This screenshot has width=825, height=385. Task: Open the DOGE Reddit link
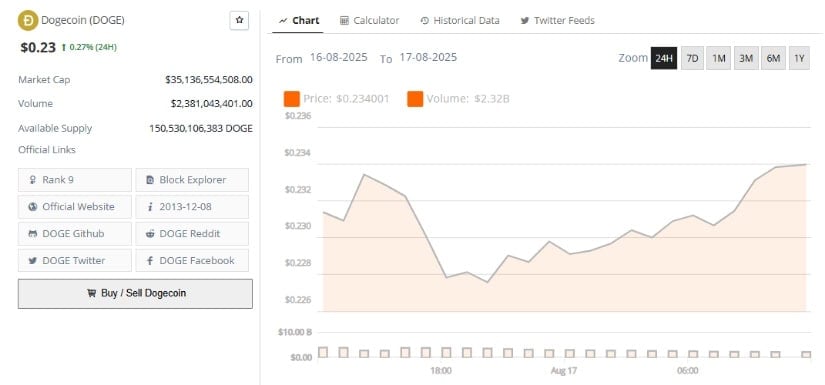point(192,234)
